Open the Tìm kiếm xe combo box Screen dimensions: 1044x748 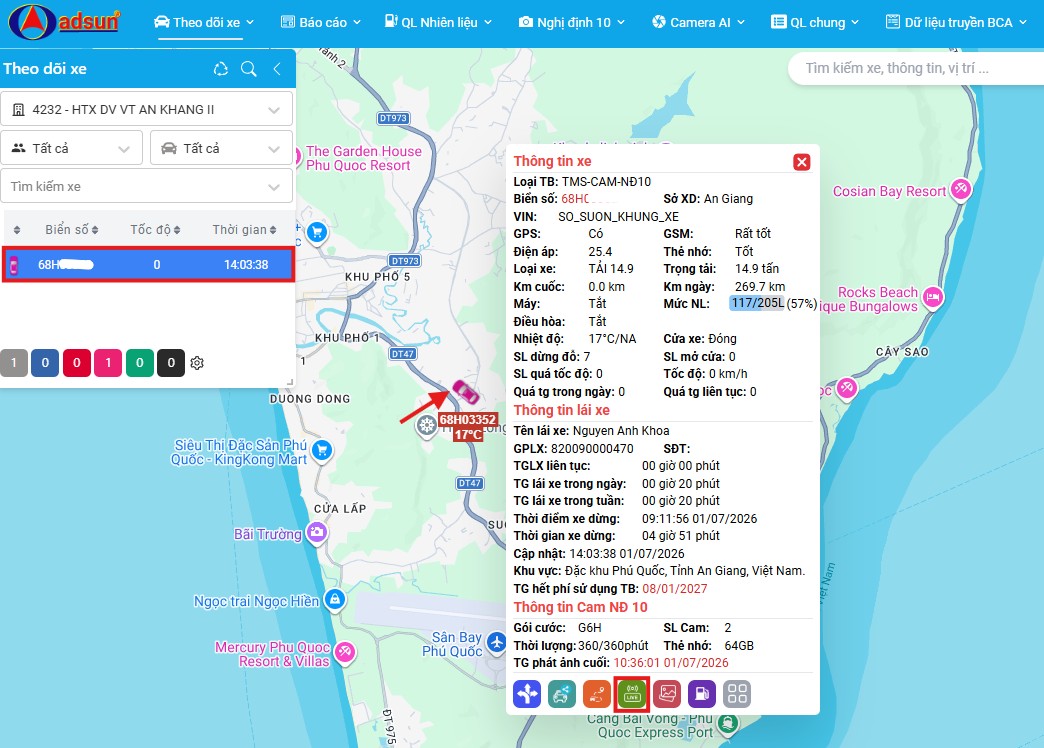coord(146,187)
